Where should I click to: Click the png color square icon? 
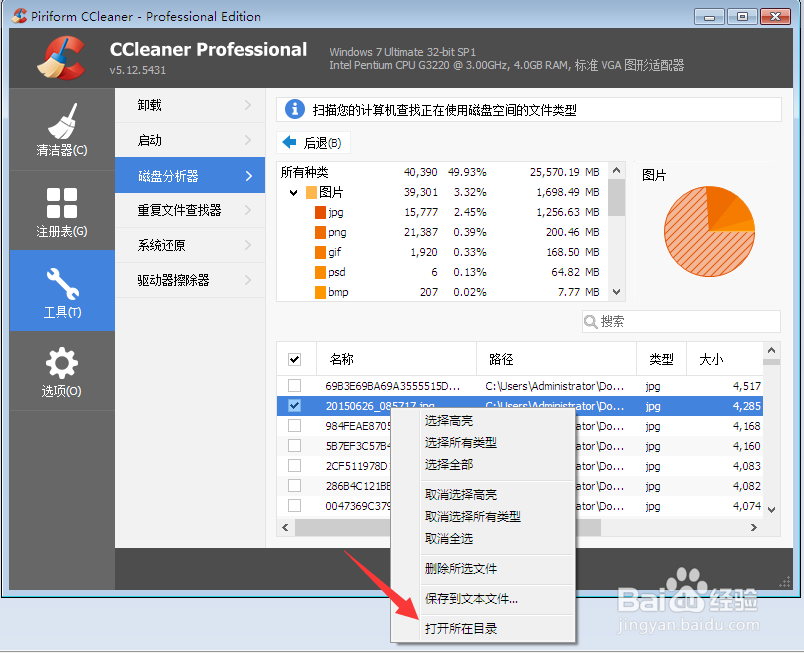320,232
